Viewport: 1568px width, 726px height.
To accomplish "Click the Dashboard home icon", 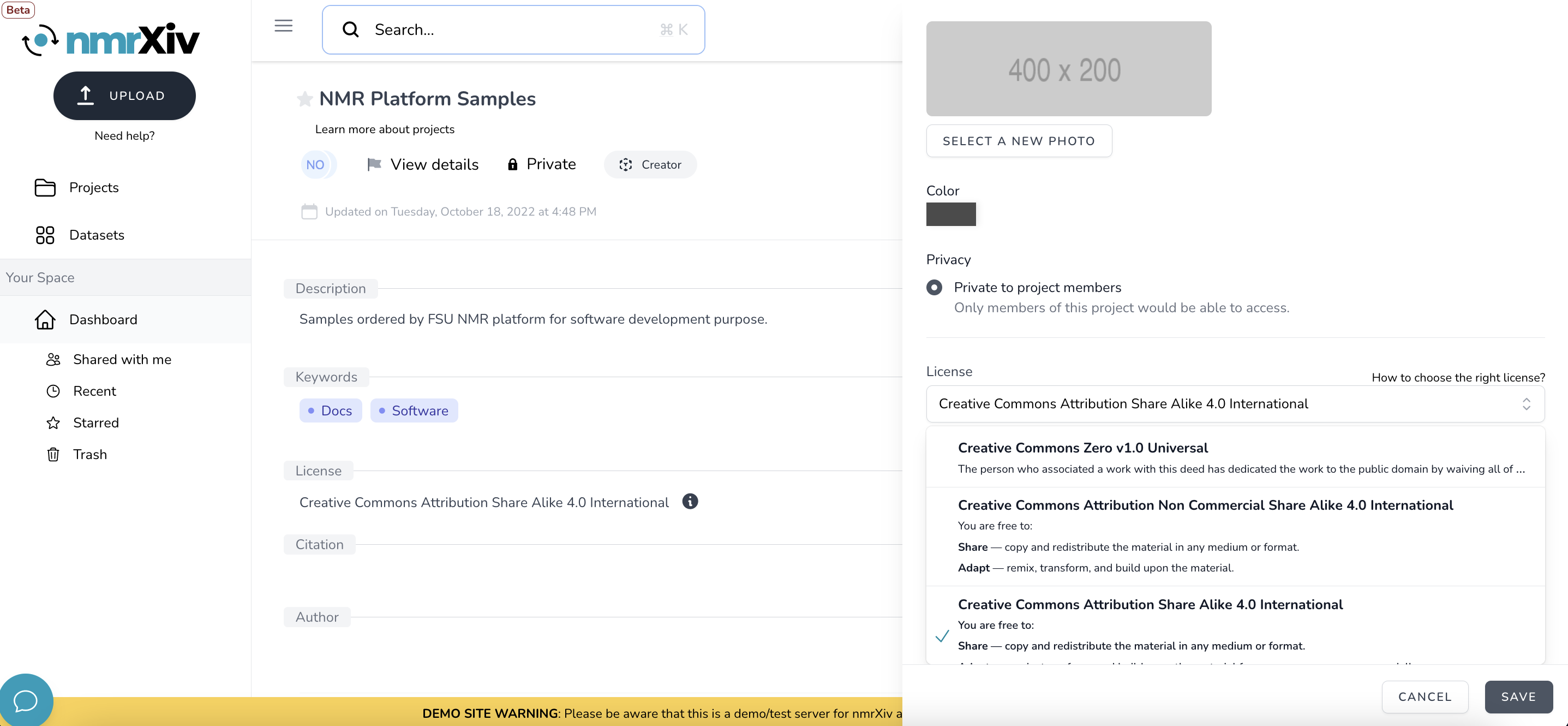I will point(45,319).
